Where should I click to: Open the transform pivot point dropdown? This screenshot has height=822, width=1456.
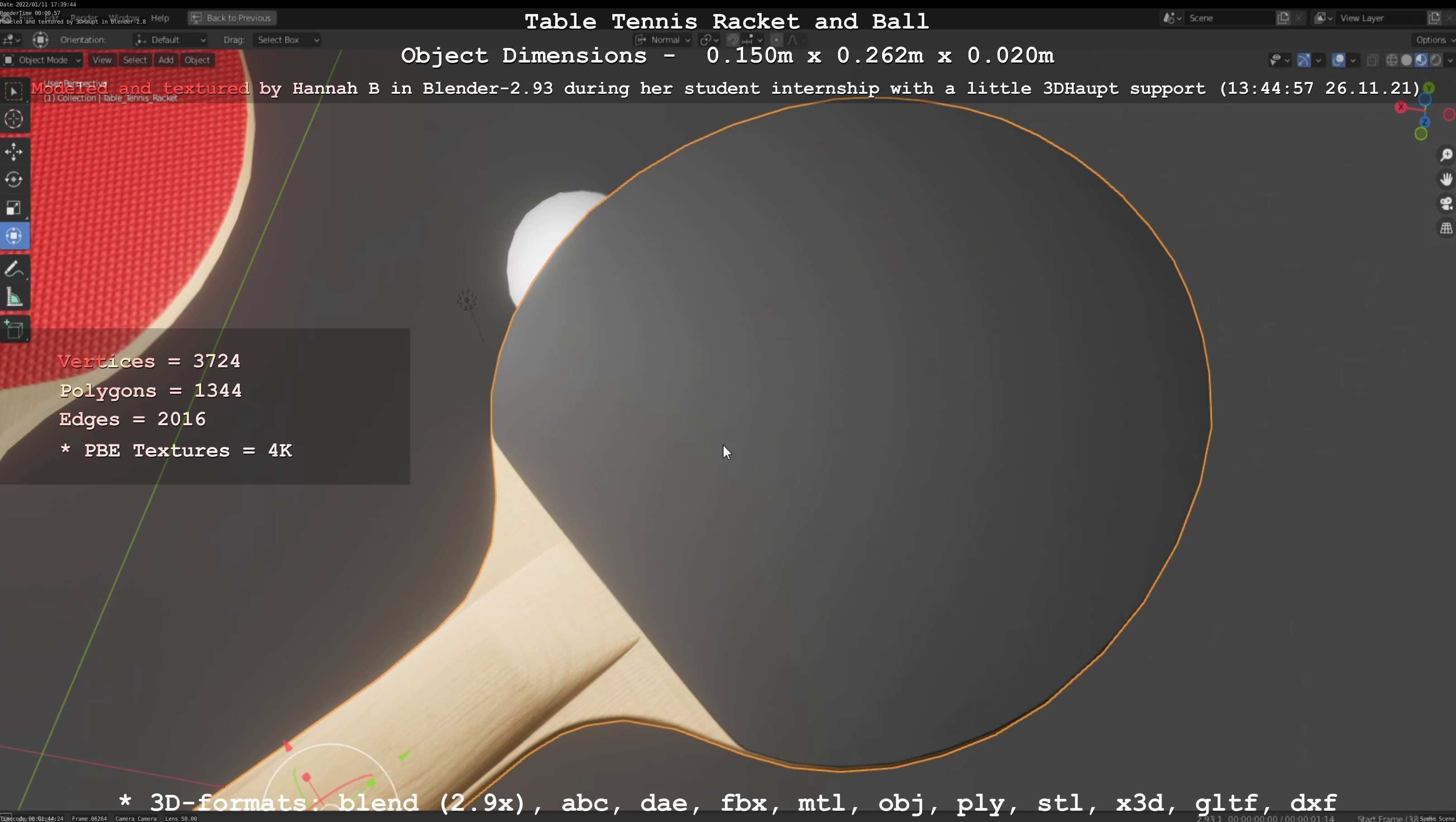(709, 39)
